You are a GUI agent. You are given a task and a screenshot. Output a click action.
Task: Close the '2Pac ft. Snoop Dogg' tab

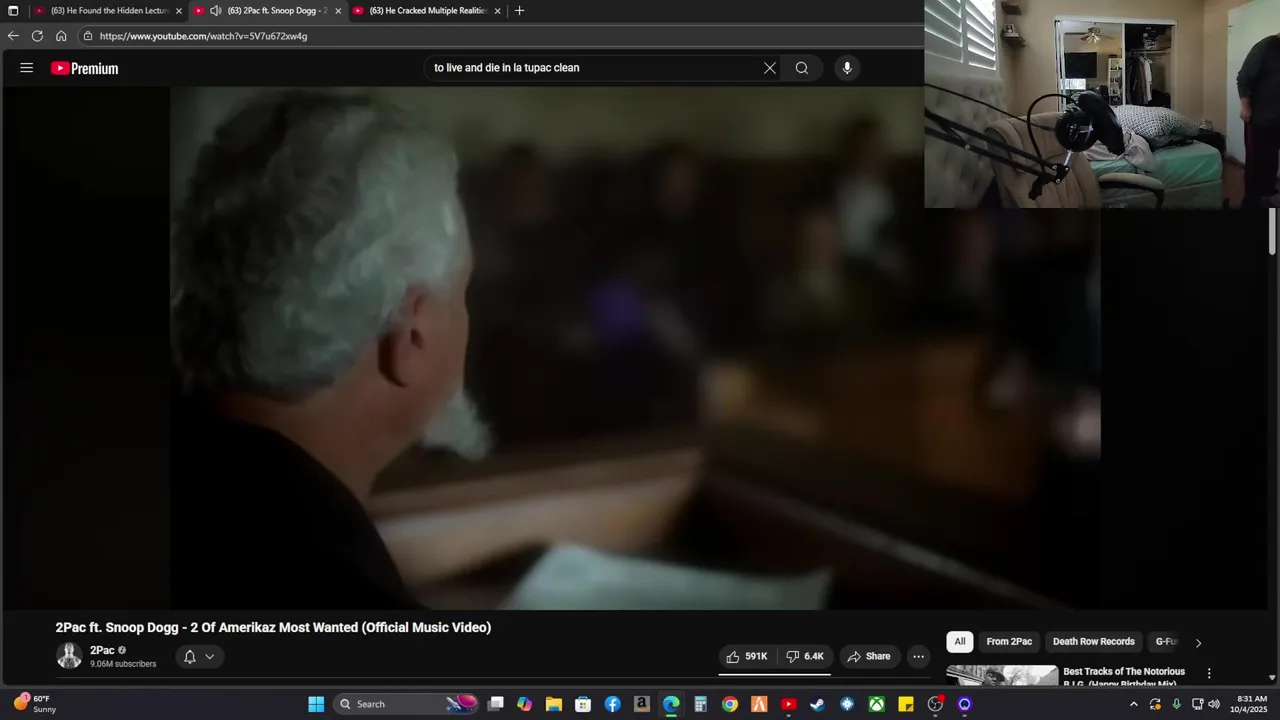point(338,11)
